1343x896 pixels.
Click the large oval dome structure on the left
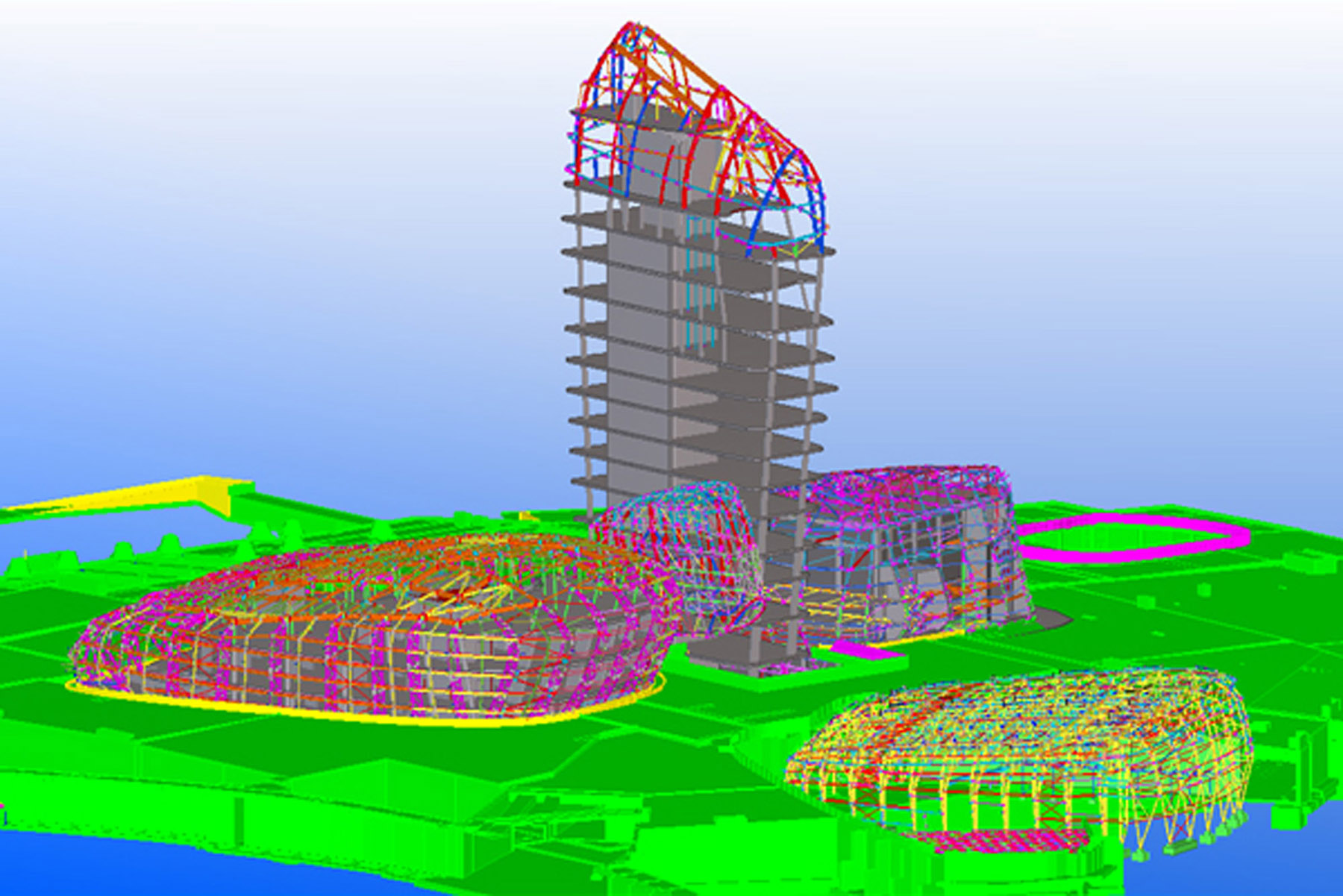pyautogui.click(x=373, y=627)
